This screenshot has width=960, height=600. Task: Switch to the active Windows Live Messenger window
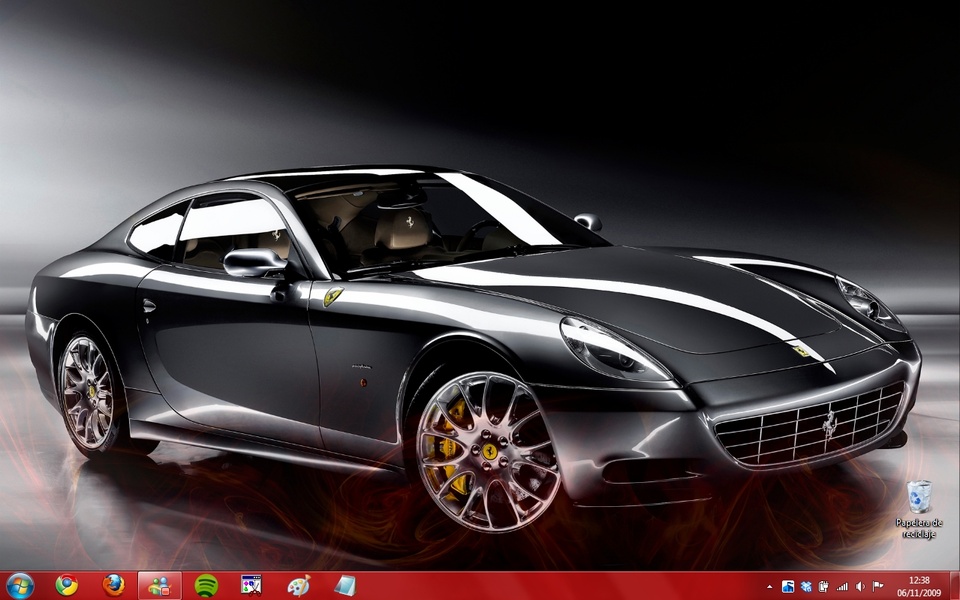pyautogui.click(x=159, y=585)
